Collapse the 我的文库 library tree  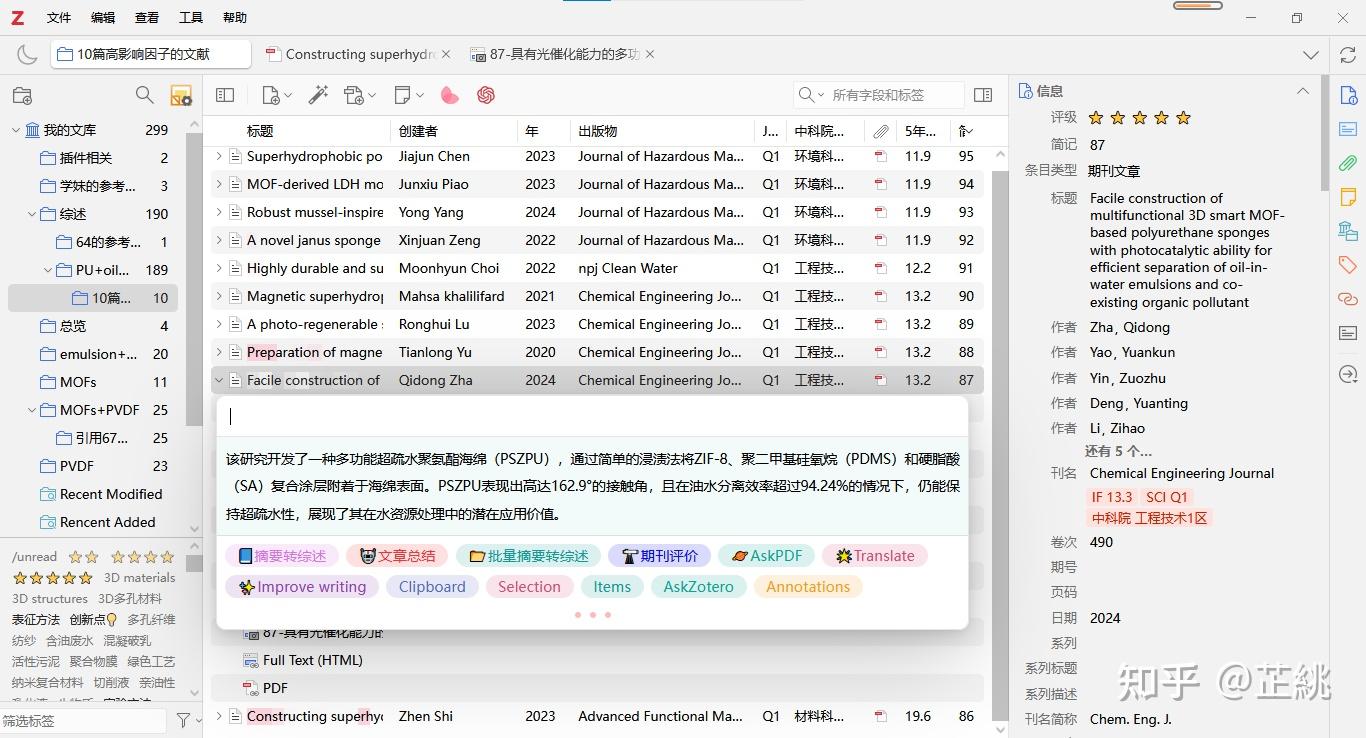[16, 130]
